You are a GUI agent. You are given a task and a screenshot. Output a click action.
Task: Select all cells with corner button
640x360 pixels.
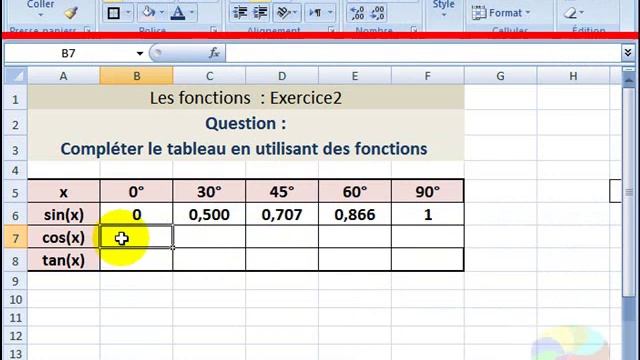pyautogui.click(x=16, y=76)
